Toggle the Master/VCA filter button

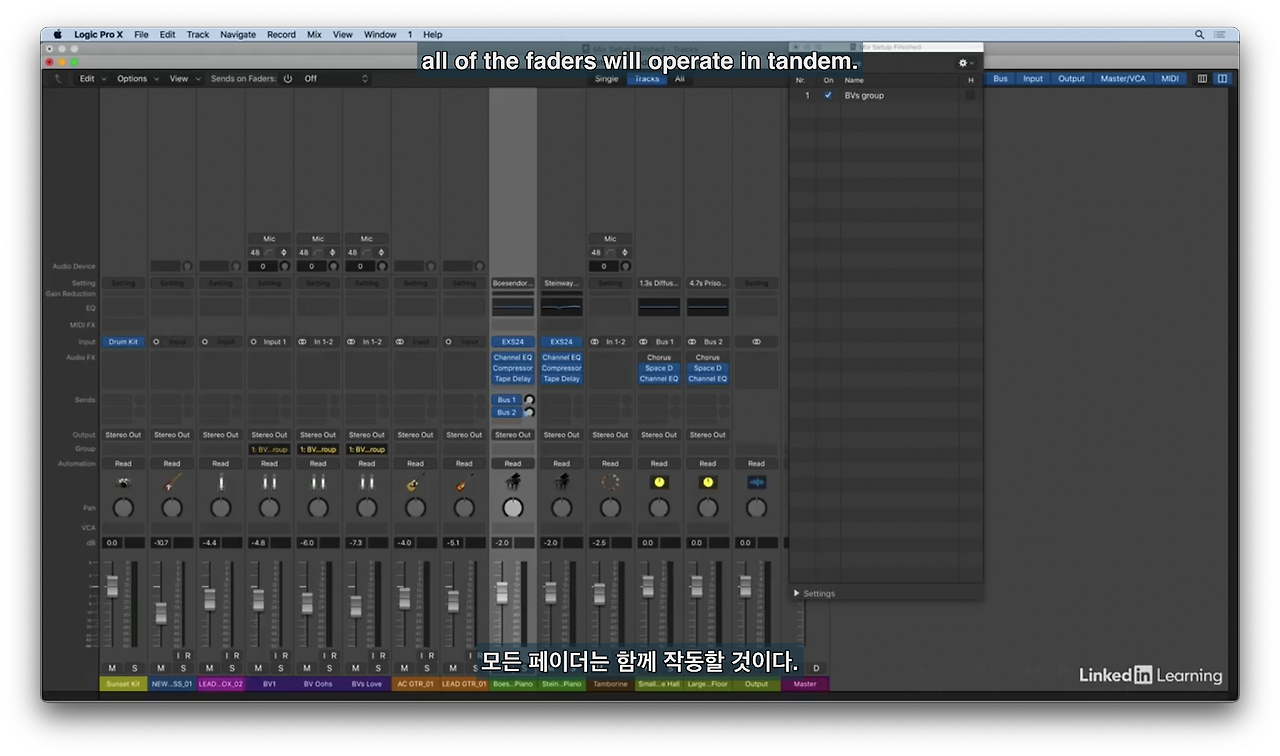(x=1123, y=79)
